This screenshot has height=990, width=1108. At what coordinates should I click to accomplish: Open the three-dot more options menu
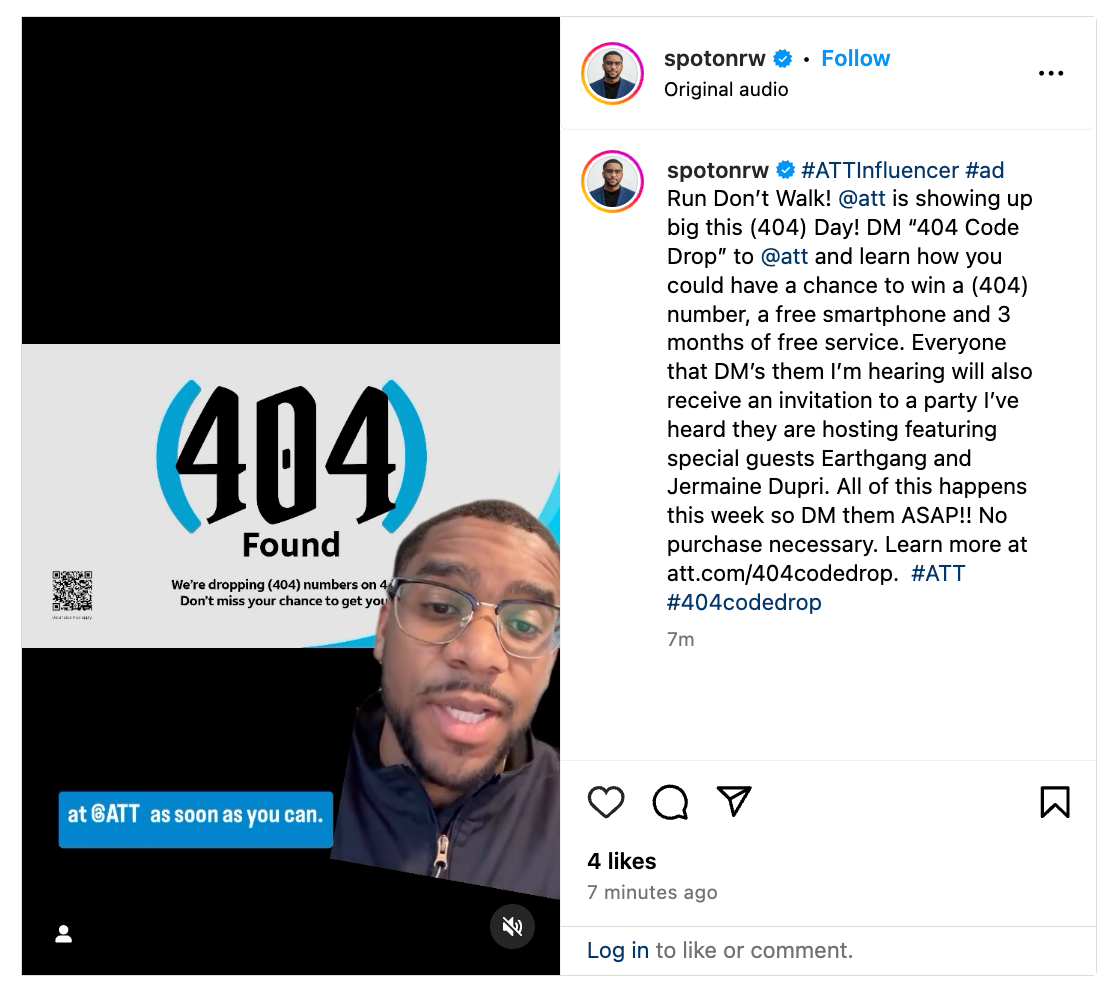click(1051, 73)
